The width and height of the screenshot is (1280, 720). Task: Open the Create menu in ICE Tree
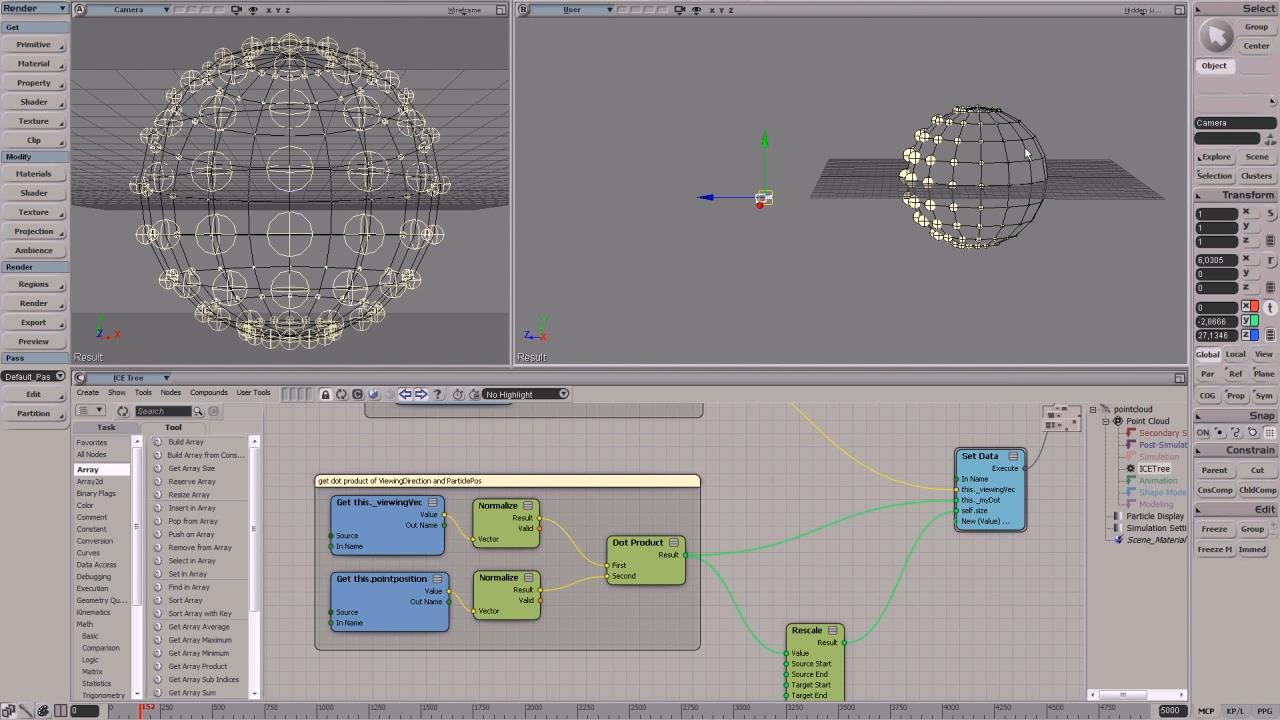coord(88,393)
